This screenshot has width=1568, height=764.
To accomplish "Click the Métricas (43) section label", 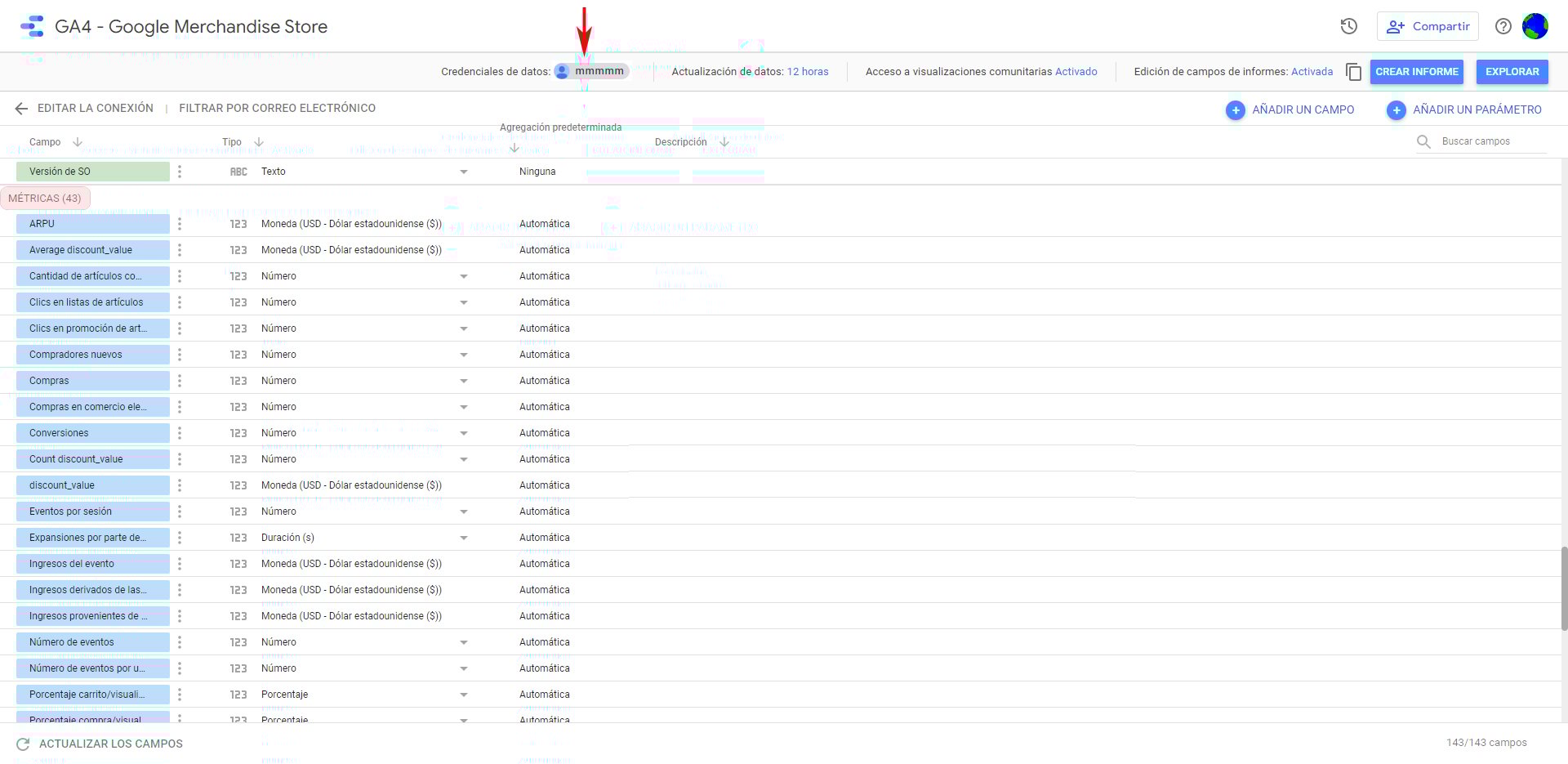I will [45, 199].
